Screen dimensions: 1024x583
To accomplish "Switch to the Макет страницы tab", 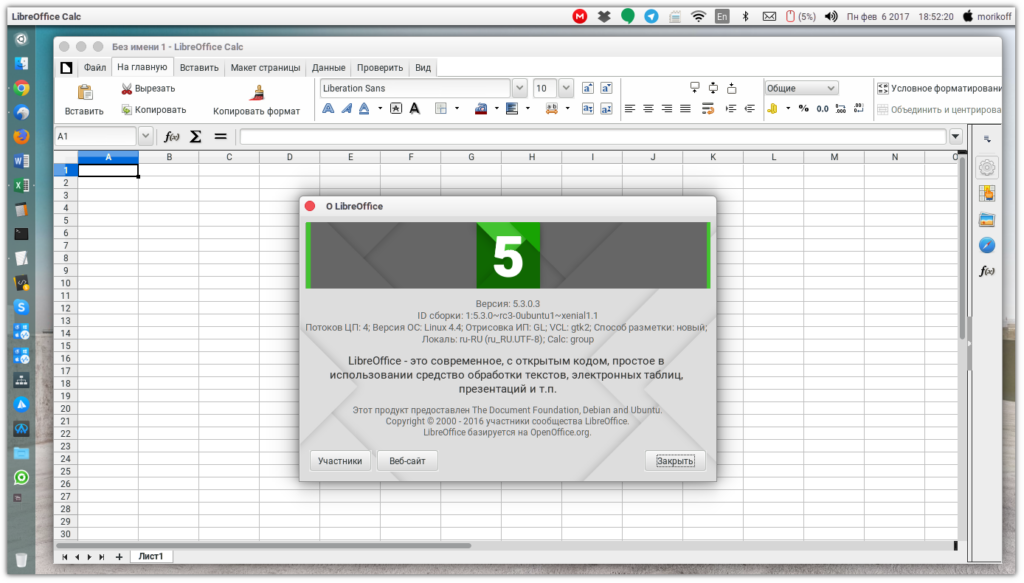I will click(x=265, y=68).
